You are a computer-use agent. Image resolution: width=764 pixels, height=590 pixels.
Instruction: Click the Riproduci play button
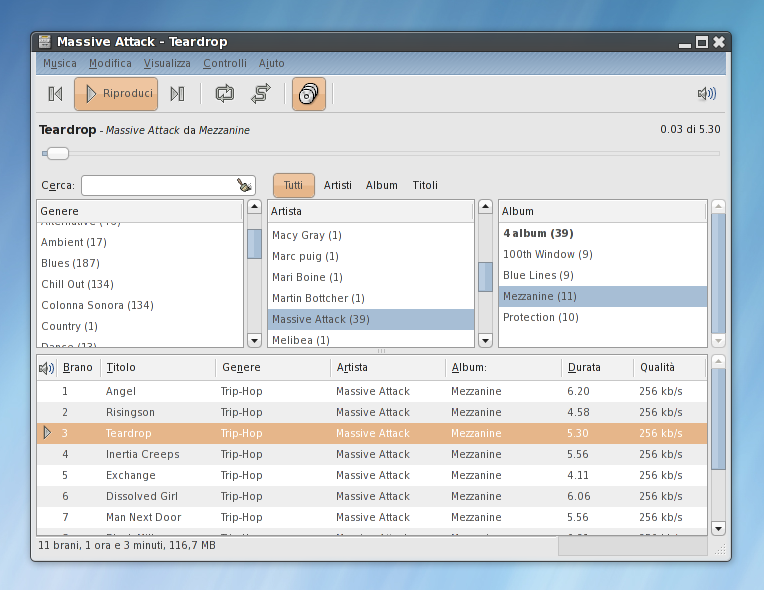(116, 94)
